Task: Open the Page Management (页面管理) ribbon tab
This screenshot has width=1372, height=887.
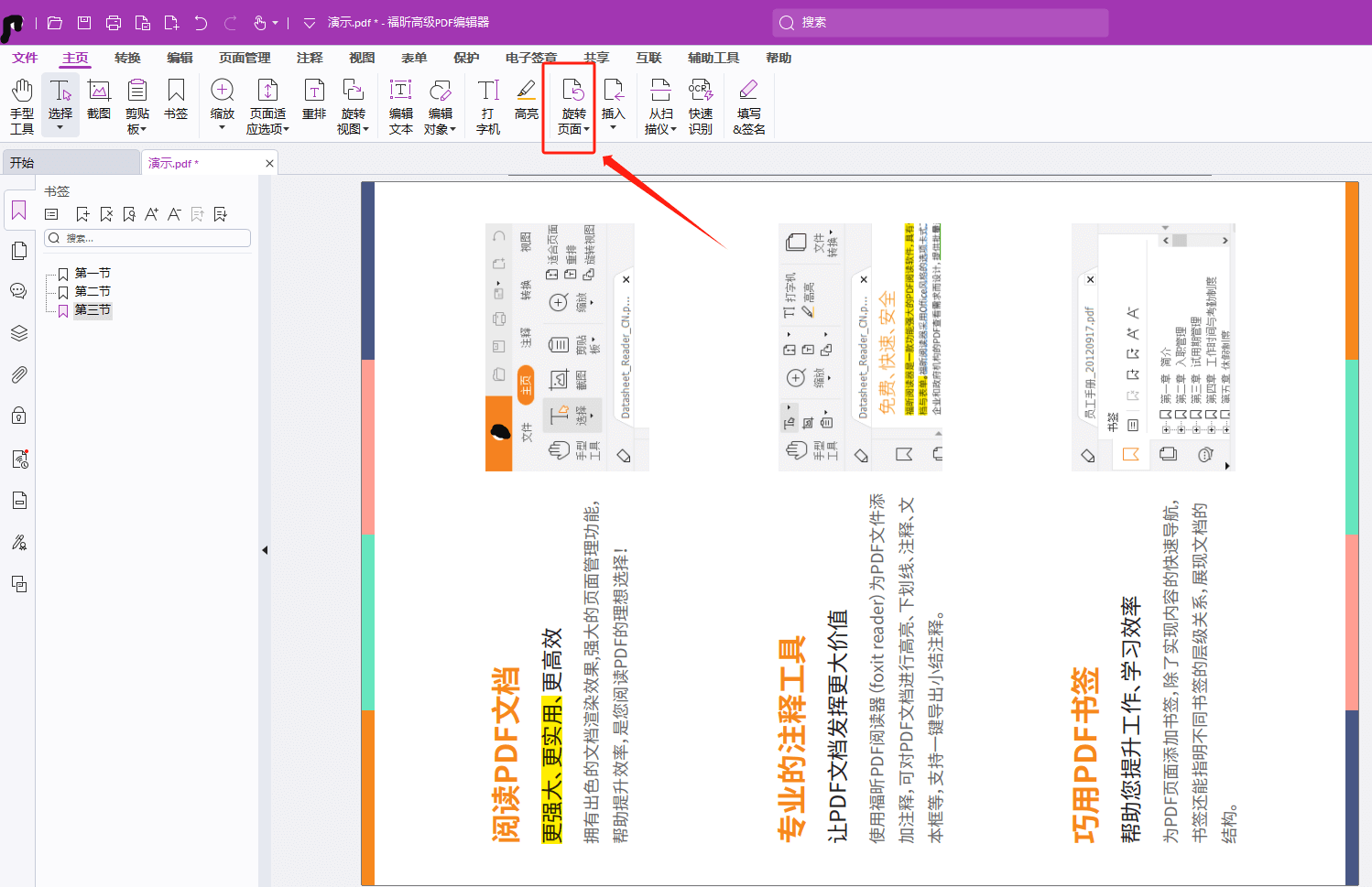Action: point(245,58)
